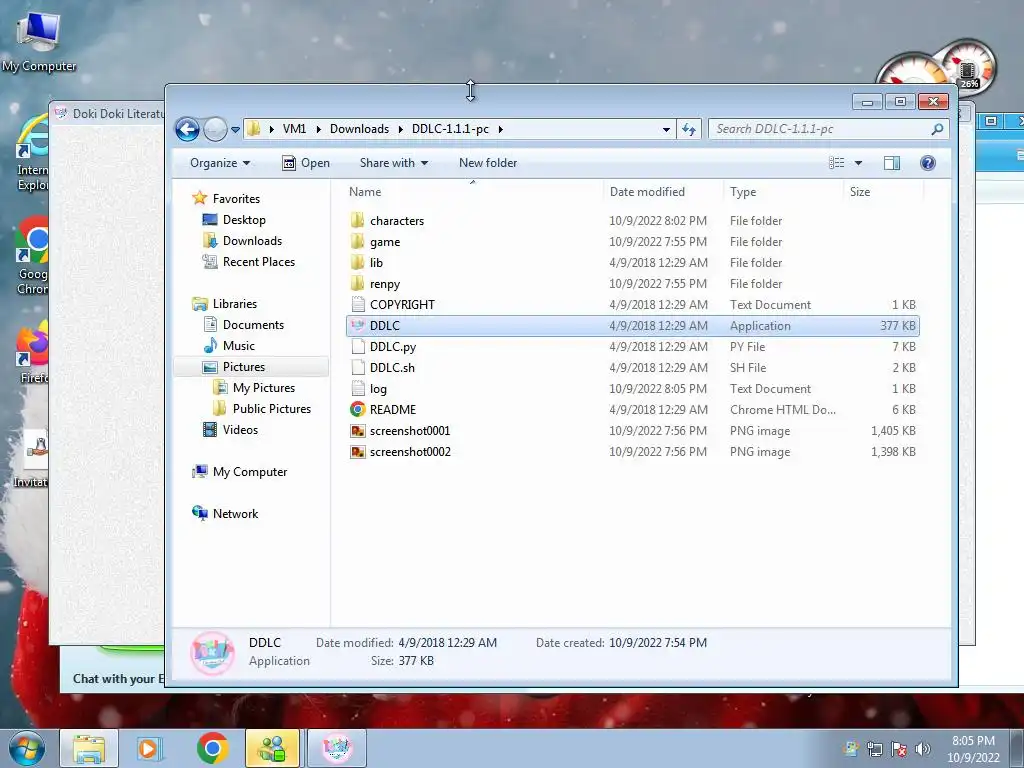Sort by Date modified column
Viewport: 1024px width, 768px height.
click(x=663, y=192)
